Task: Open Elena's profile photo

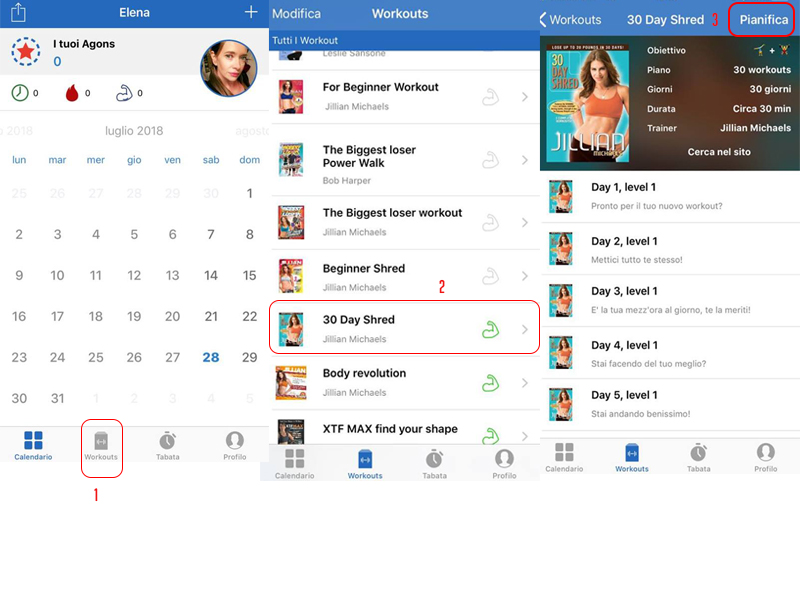Action: (228, 68)
